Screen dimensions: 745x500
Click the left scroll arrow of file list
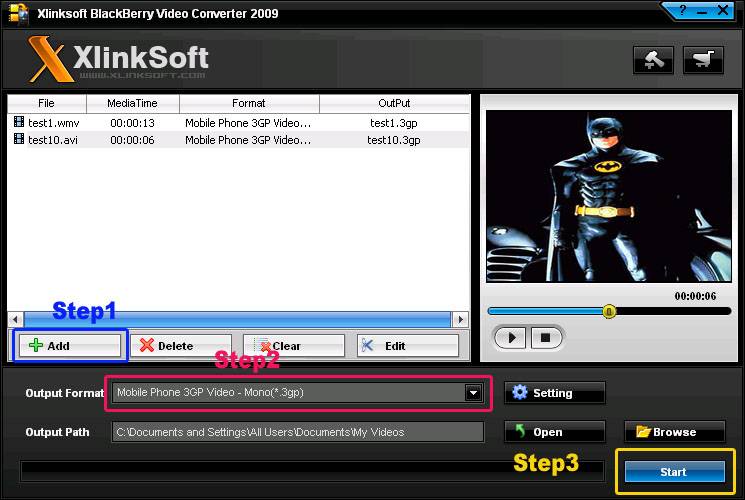pos(16,319)
